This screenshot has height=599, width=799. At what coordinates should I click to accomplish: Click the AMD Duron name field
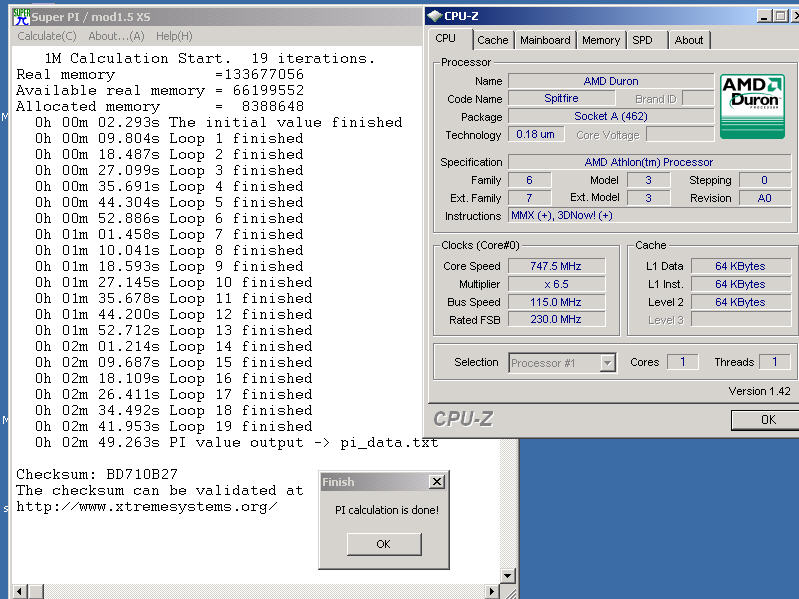(x=611, y=81)
